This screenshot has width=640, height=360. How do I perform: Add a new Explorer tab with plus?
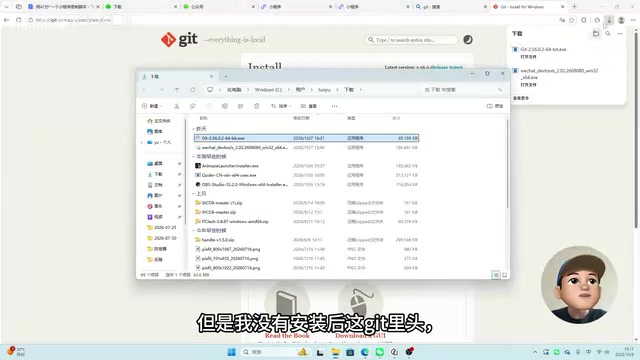pyautogui.click(x=226, y=76)
